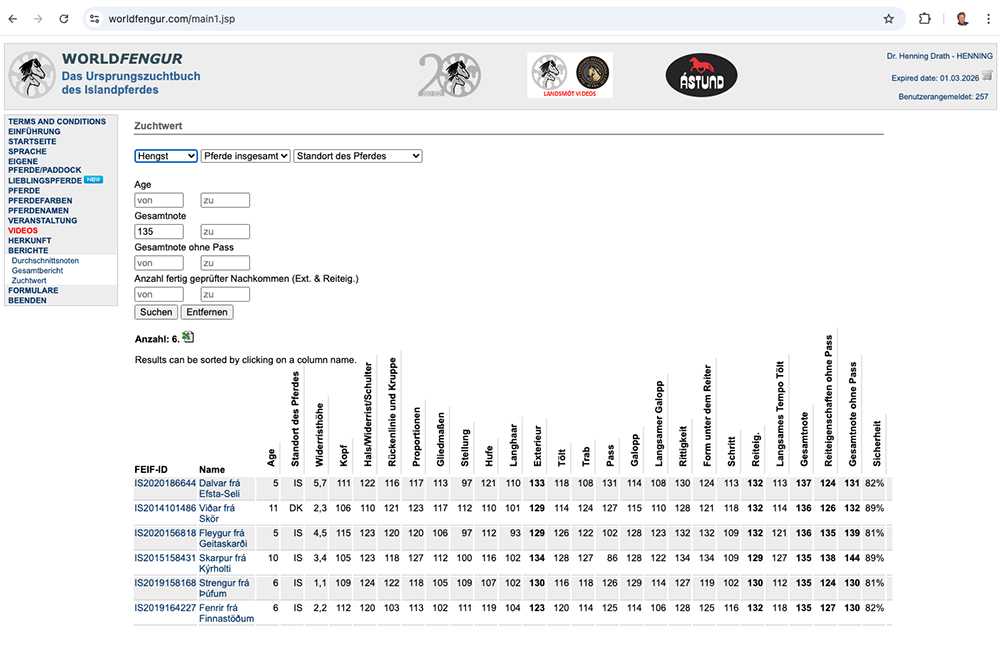
Task: Click the Excel export icon beside Anzahl
Action: click(x=188, y=338)
